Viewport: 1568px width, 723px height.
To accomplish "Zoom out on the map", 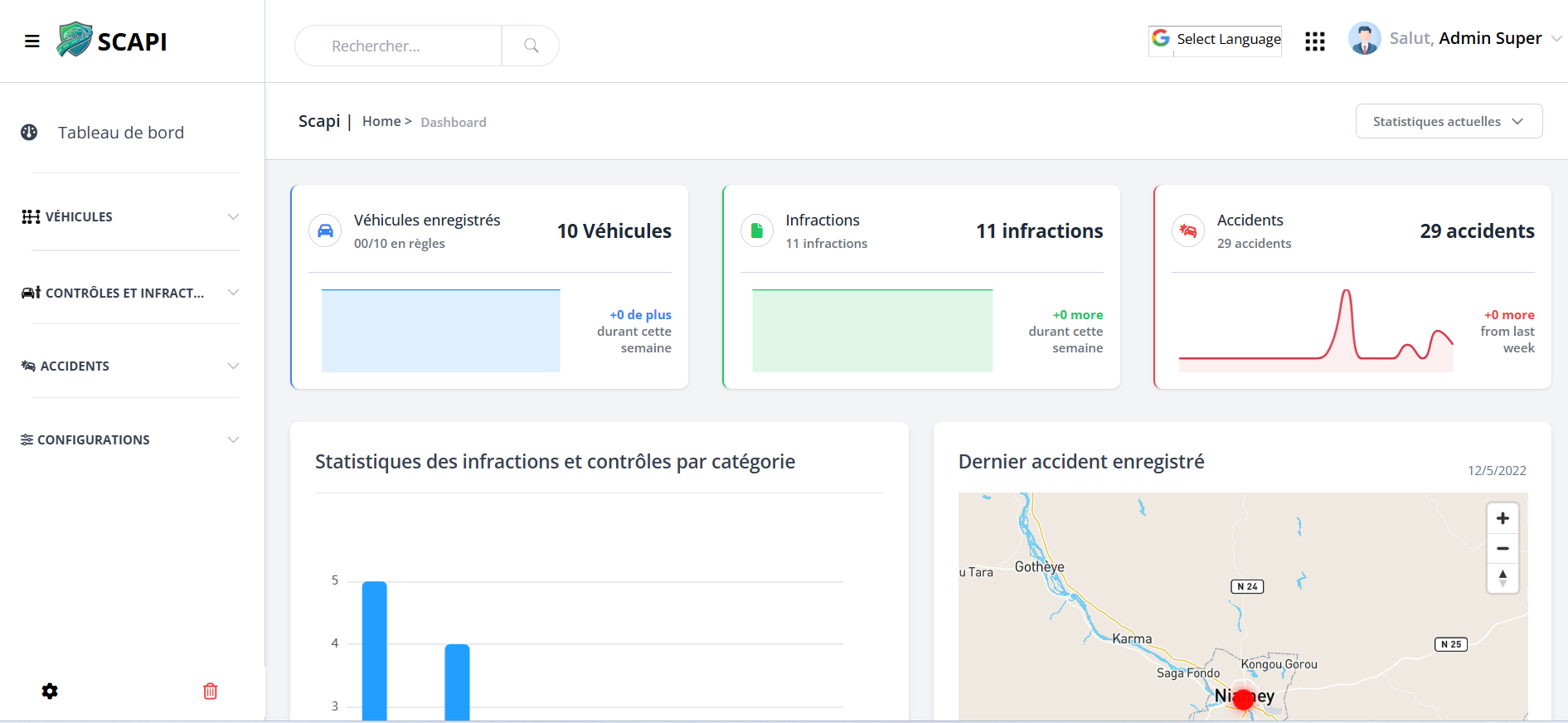I will click(1502, 548).
